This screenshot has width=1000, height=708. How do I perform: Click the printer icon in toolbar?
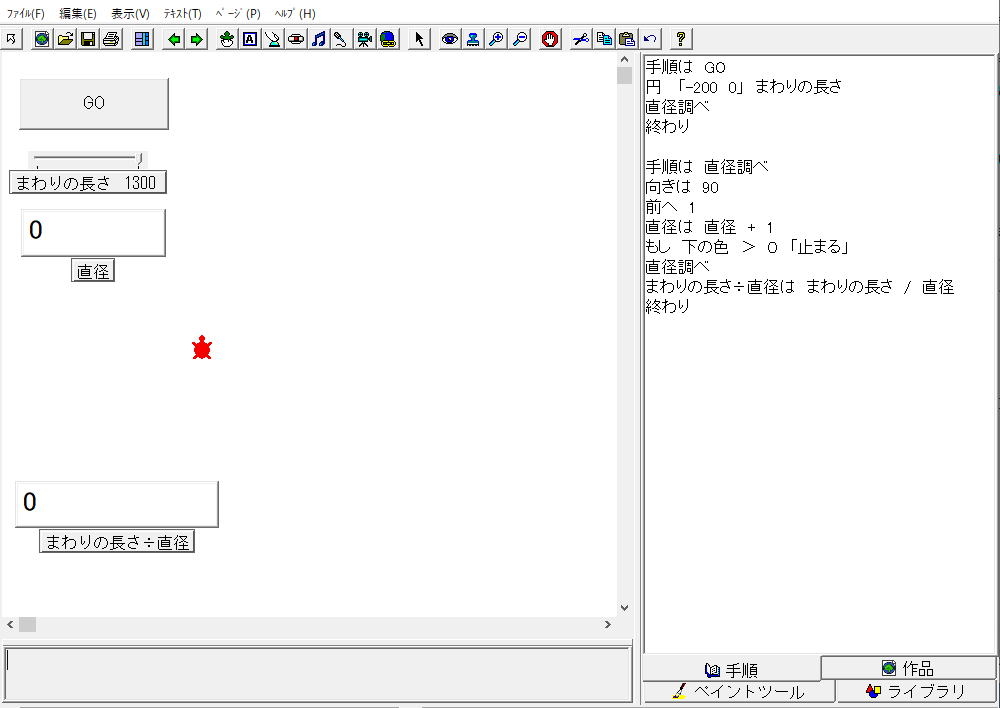110,39
